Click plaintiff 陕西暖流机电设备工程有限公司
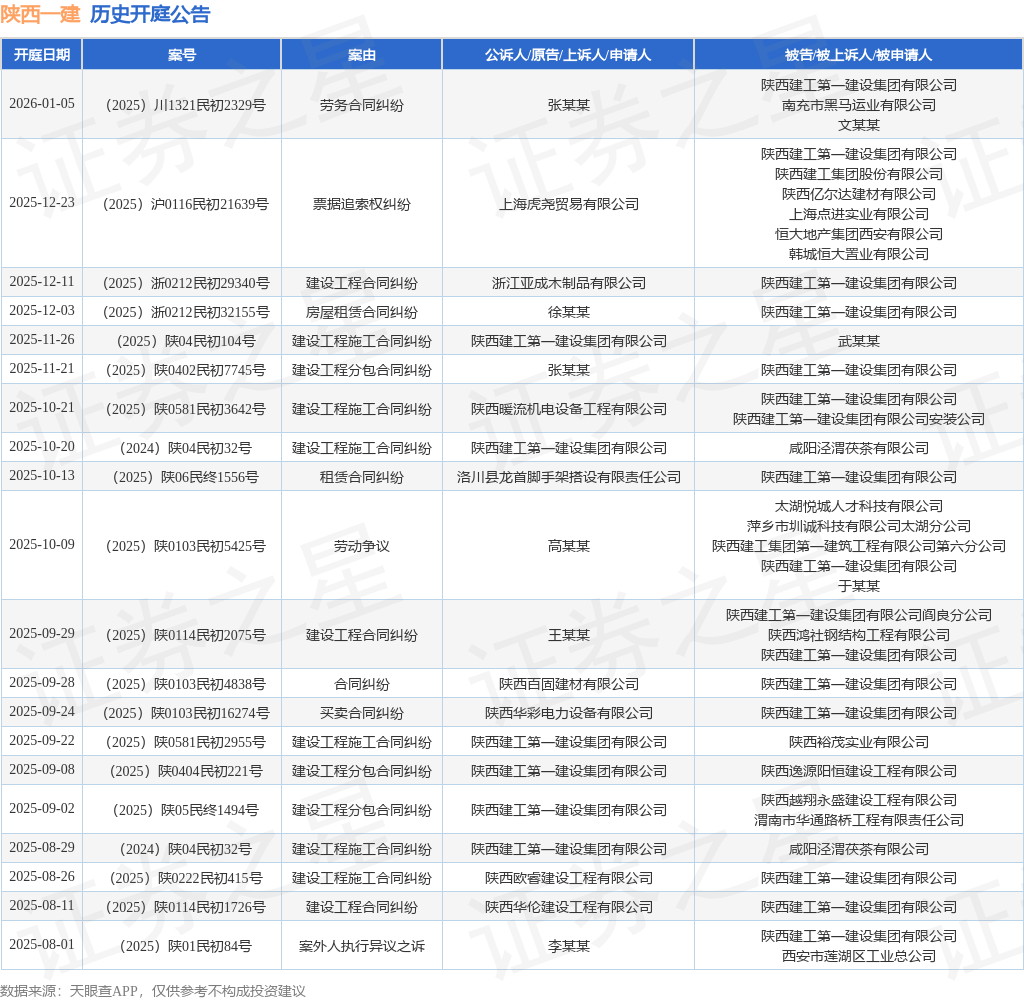Viewport: 1024px width, 1000px height. pos(569,410)
